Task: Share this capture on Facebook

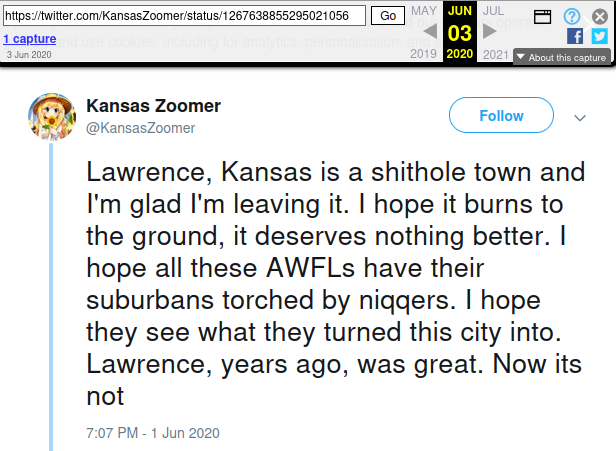Action: 575,36
